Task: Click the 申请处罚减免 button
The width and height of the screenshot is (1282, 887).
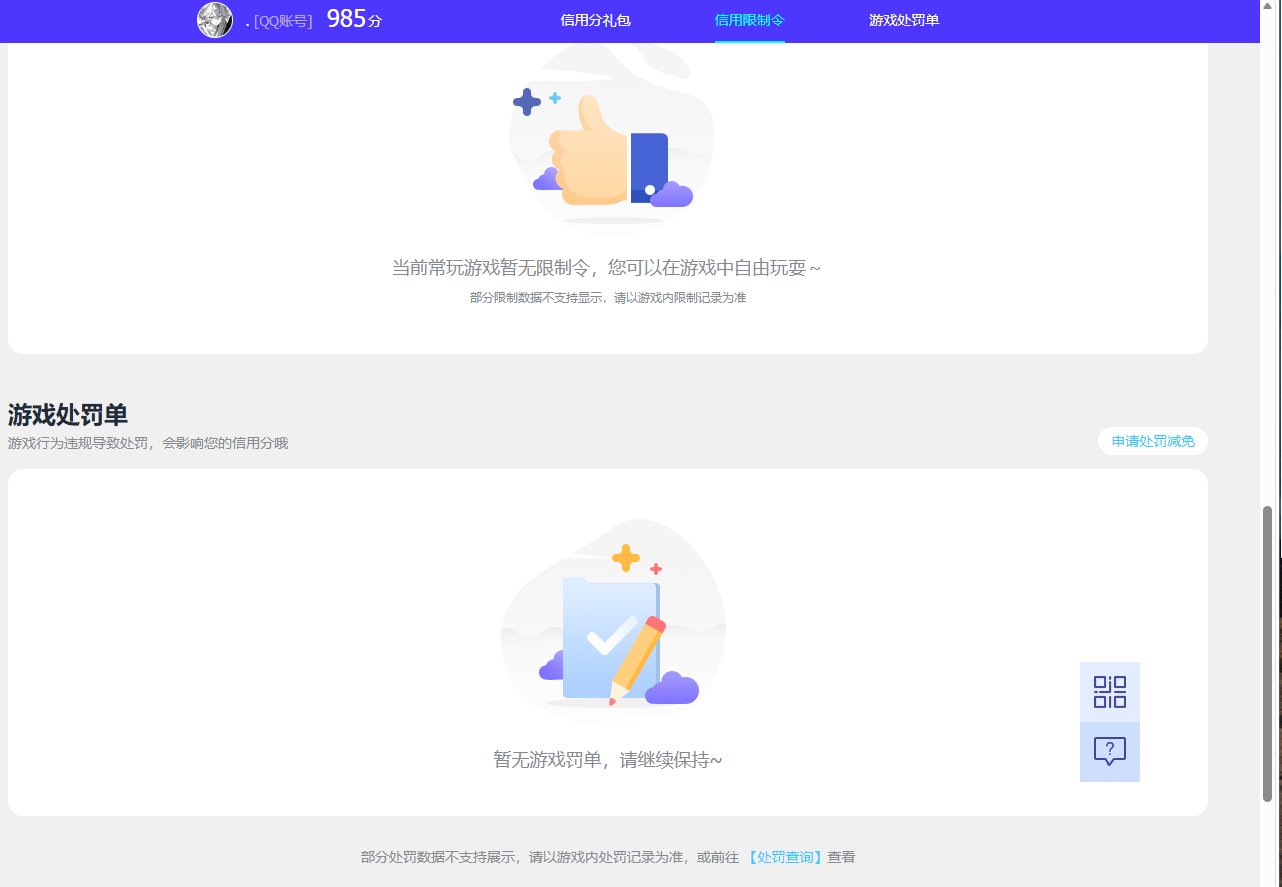Action: [1153, 441]
